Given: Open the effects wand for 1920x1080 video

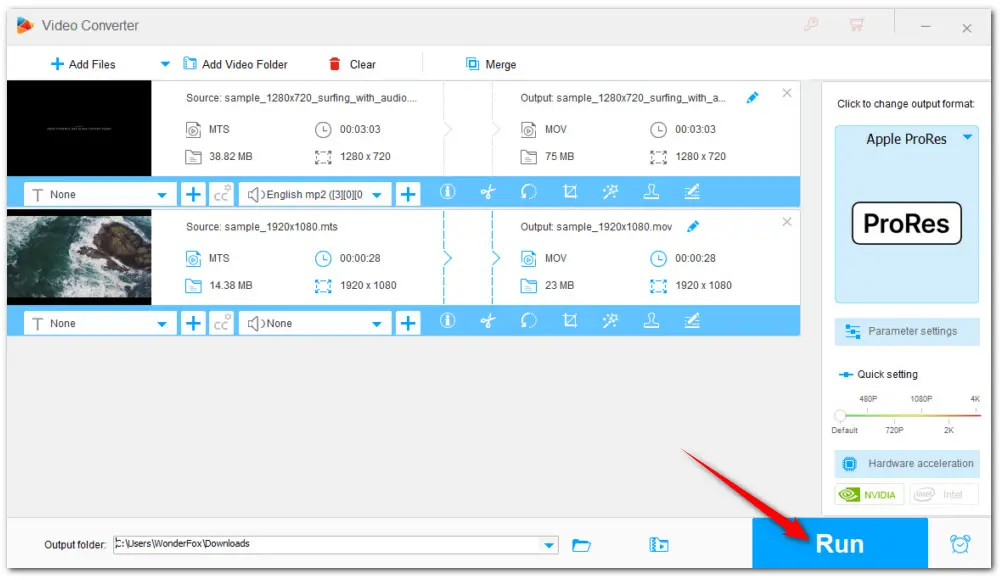Looking at the screenshot, I should [x=610, y=321].
